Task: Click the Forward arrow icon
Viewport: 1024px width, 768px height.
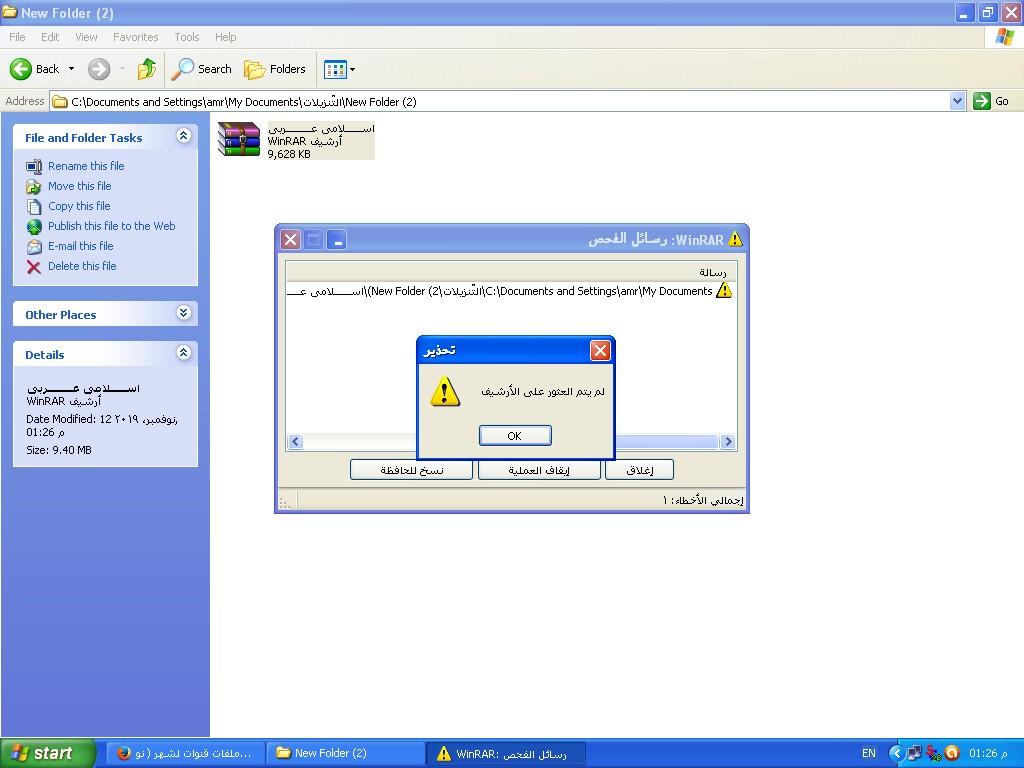Action: (x=99, y=69)
